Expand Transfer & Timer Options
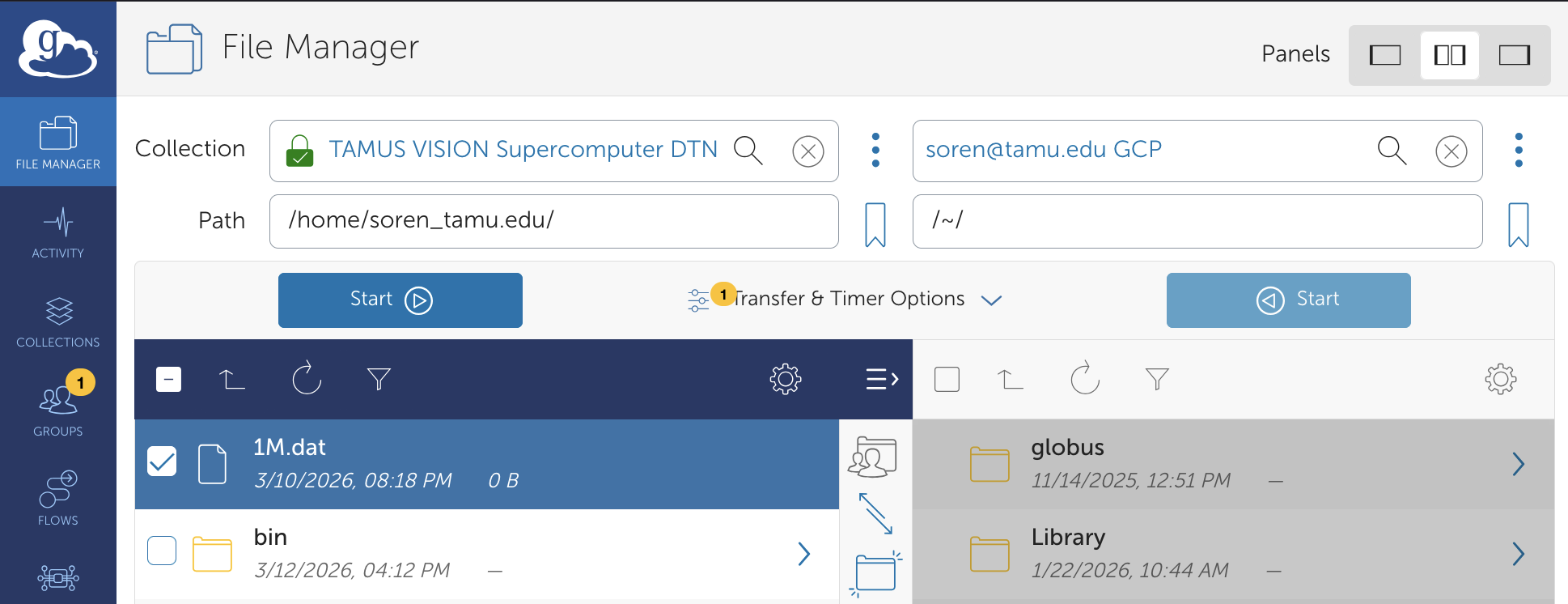The height and width of the screenshot is (604, 1568). [x=845, y=300]
